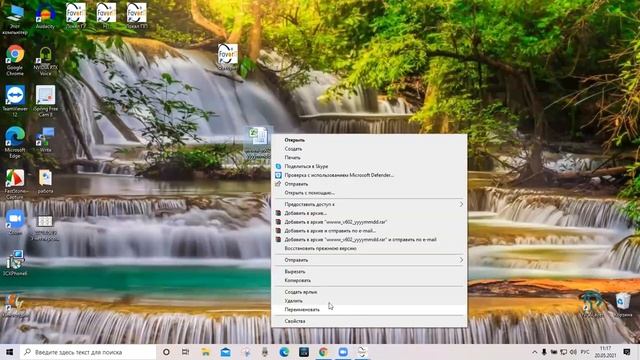Open the taskbar clock and date
The image size is (640, 360).
click(x=605, y=352)
